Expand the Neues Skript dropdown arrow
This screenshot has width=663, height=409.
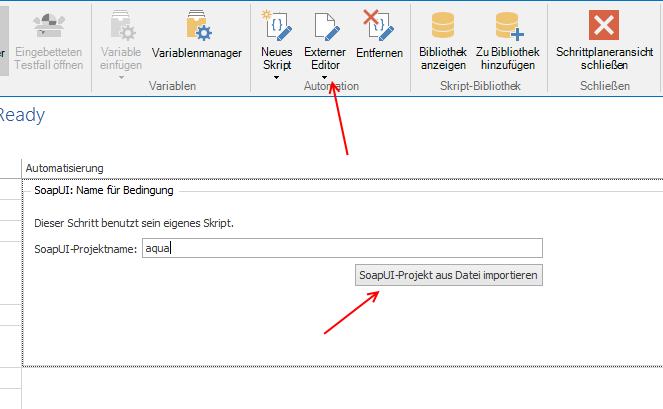pyautogui.click(x=275, y=77)
